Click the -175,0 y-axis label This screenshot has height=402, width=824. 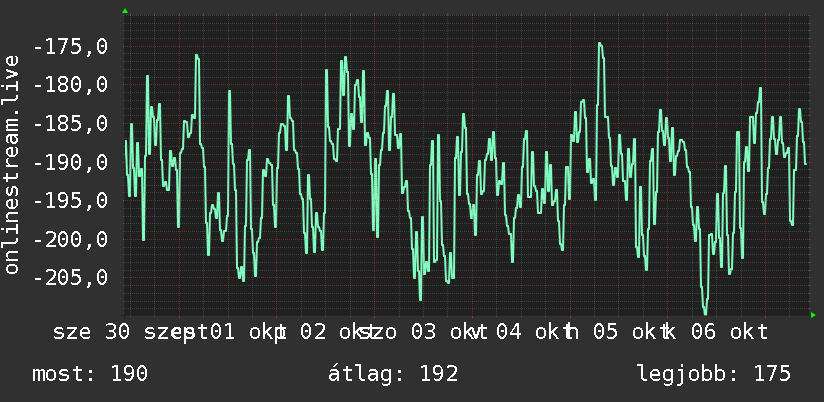click(x=70, y=47)
